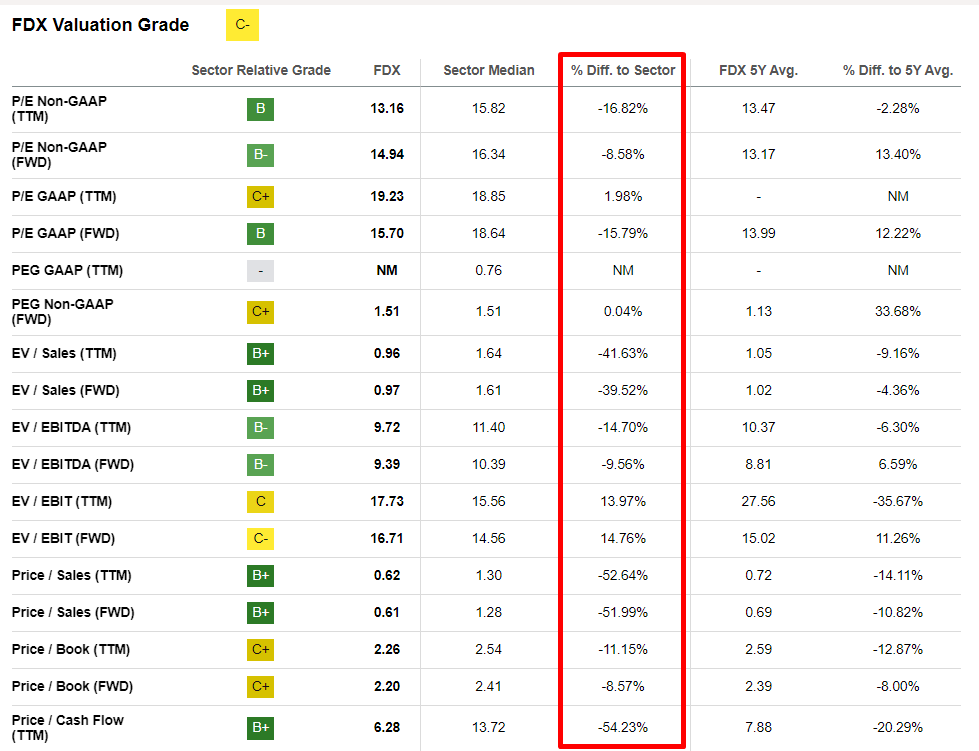Click the B+ grade badge for EV / Sales (TTM)

pyautogui.click(x=260, y=353)
